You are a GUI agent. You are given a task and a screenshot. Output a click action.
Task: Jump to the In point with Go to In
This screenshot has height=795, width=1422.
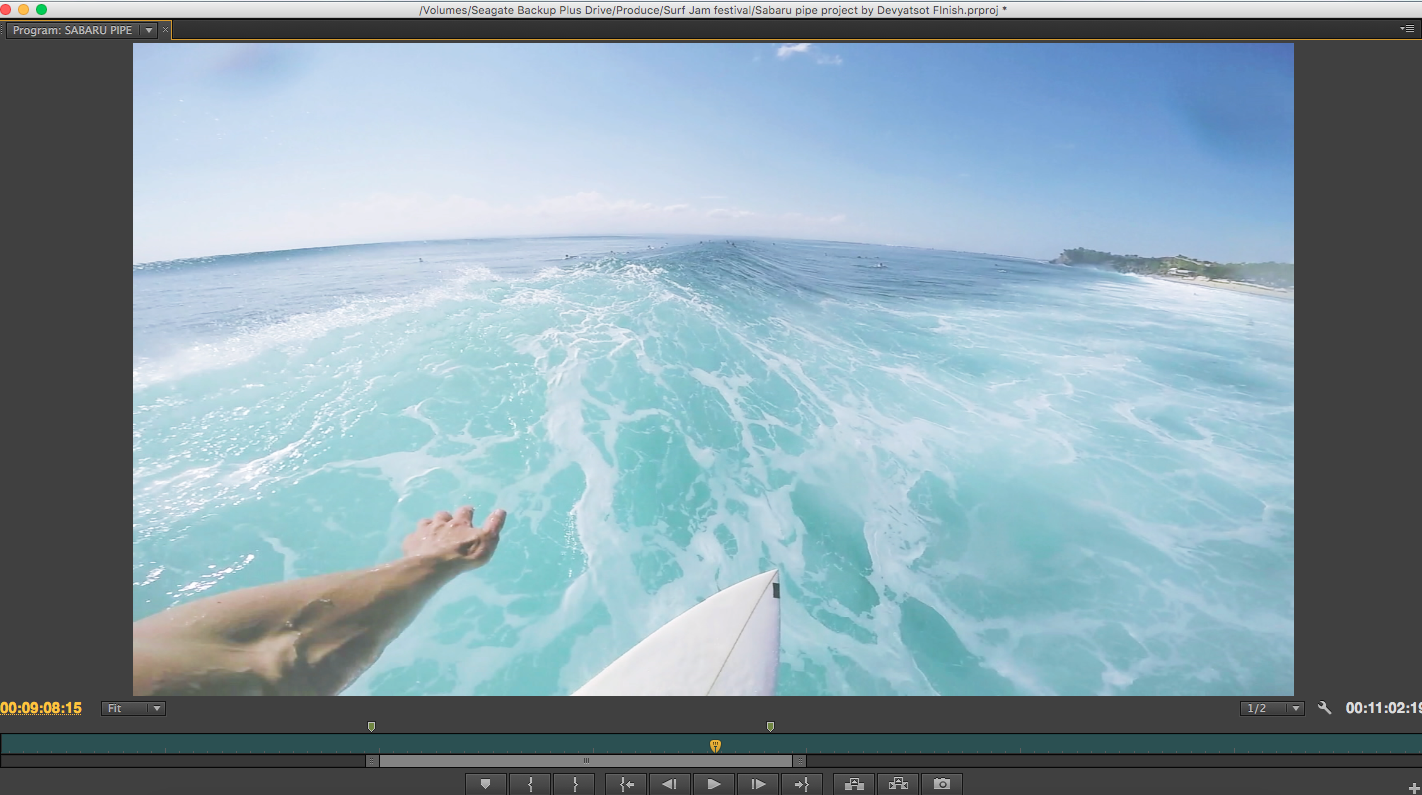point(626,785)
